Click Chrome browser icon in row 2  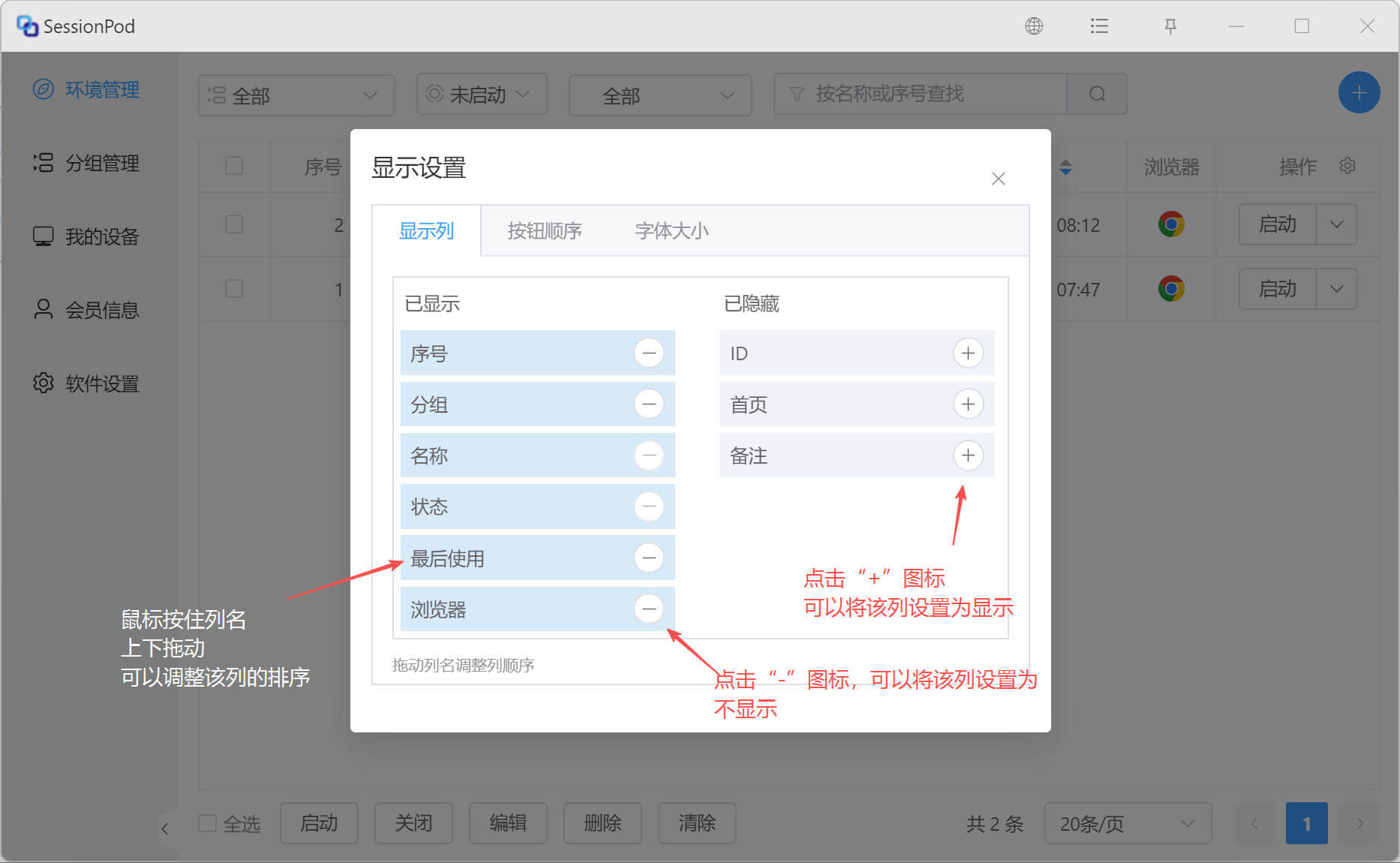coord(1170,224)
